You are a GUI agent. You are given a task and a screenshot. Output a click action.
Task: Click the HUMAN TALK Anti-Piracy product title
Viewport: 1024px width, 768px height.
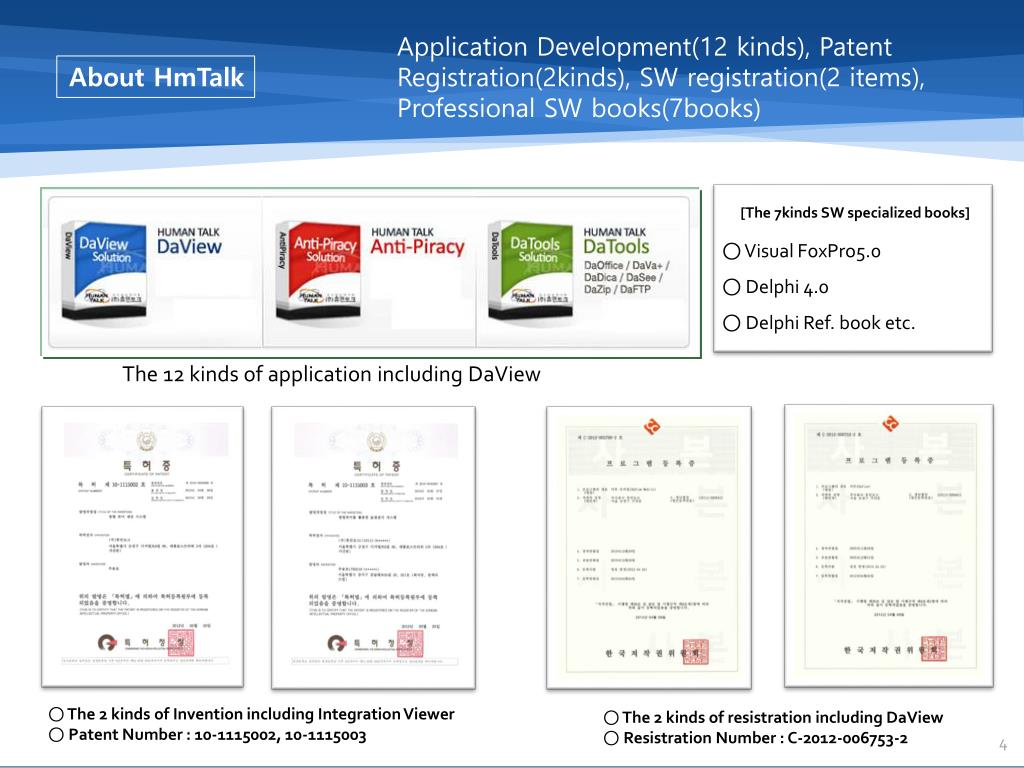(x=417, y=241)
